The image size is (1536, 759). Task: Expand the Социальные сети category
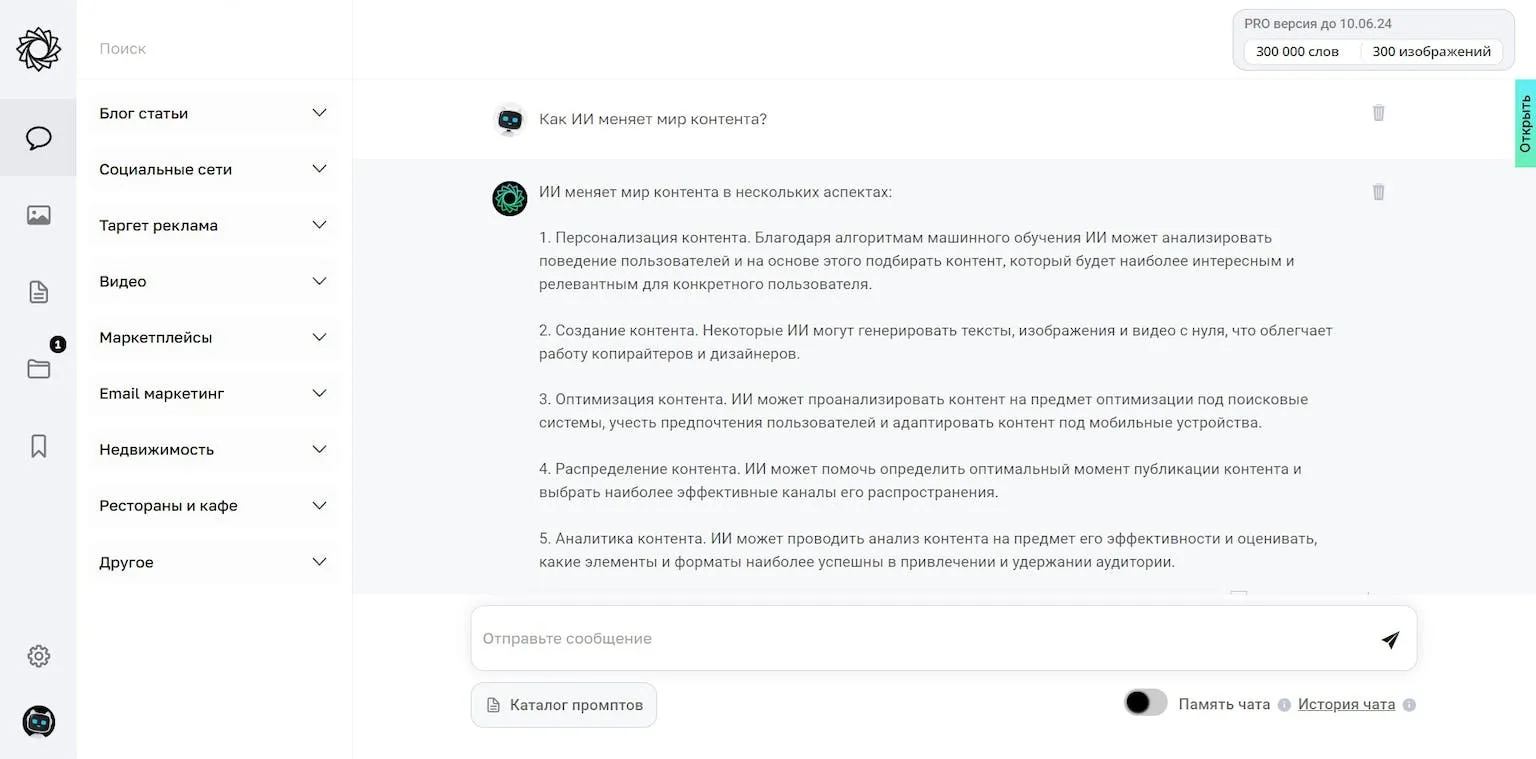tap(214, 169)
